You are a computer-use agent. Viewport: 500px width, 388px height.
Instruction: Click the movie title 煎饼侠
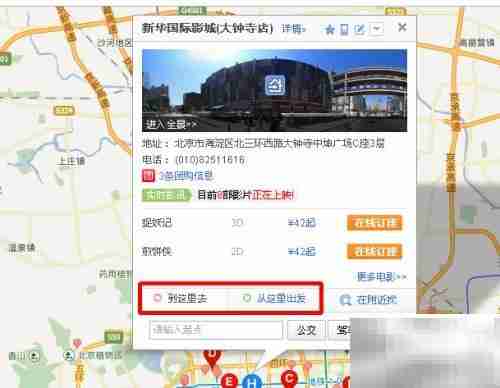[157, 251]
